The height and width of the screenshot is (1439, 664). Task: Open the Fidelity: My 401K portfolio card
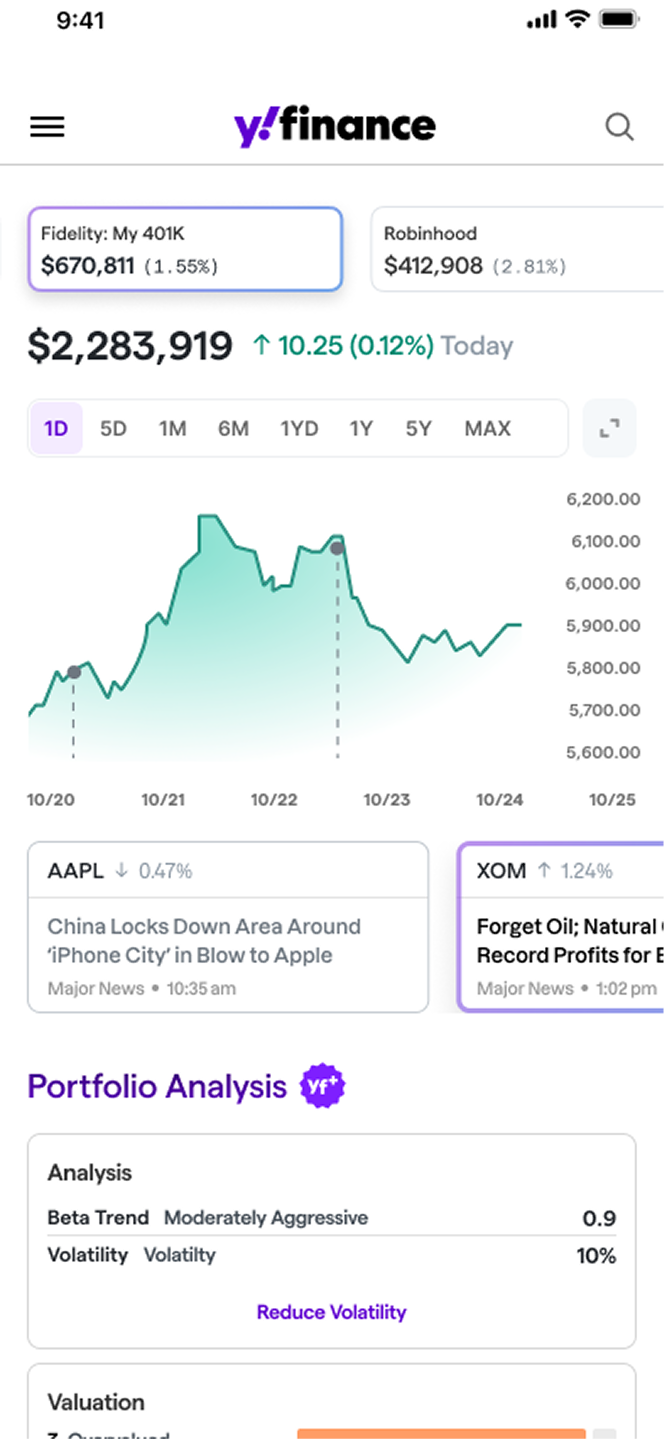tap(185, 249)
